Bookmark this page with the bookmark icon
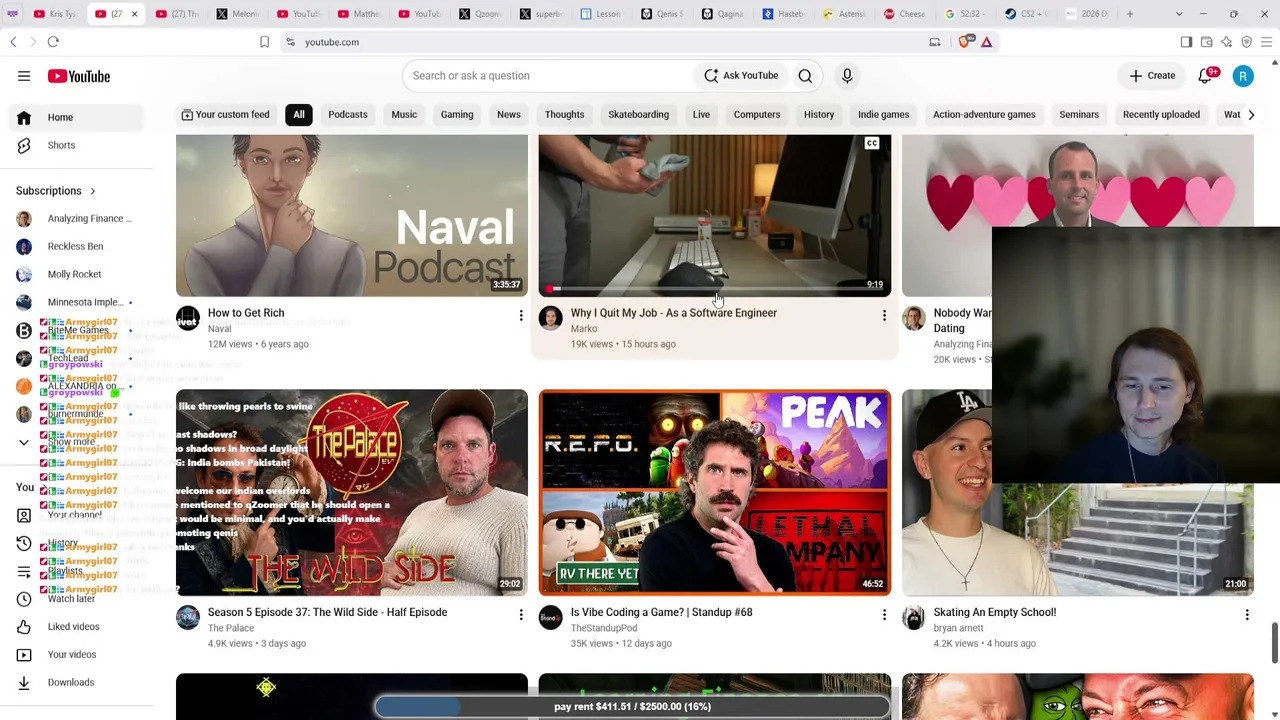The height and width of the screenshot is (720, 1280). pyautogui.click(x=264, y=42)
